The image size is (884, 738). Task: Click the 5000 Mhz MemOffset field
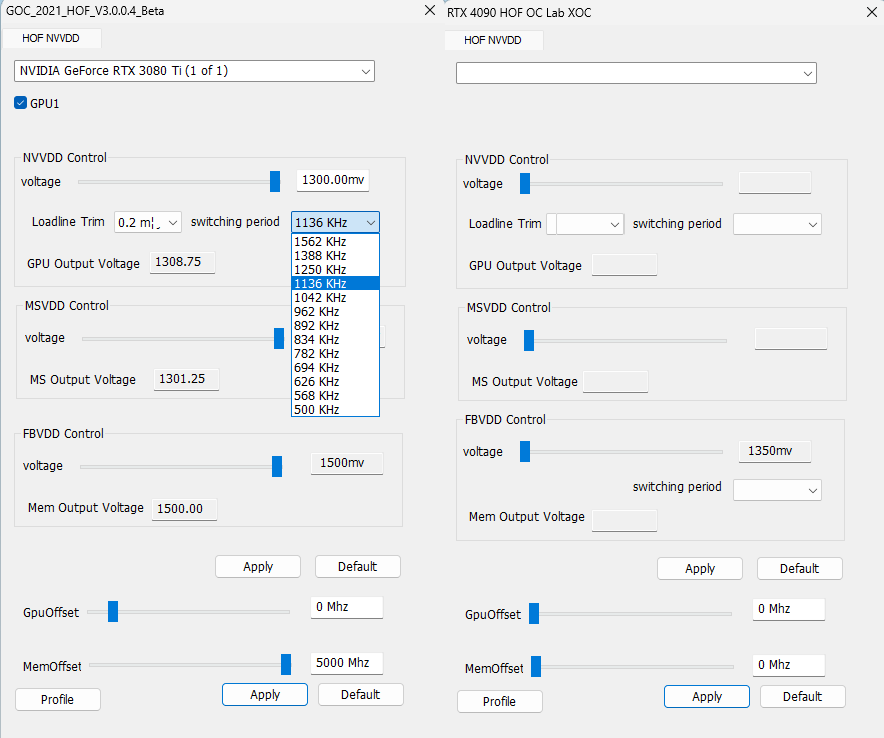point(346,663)
